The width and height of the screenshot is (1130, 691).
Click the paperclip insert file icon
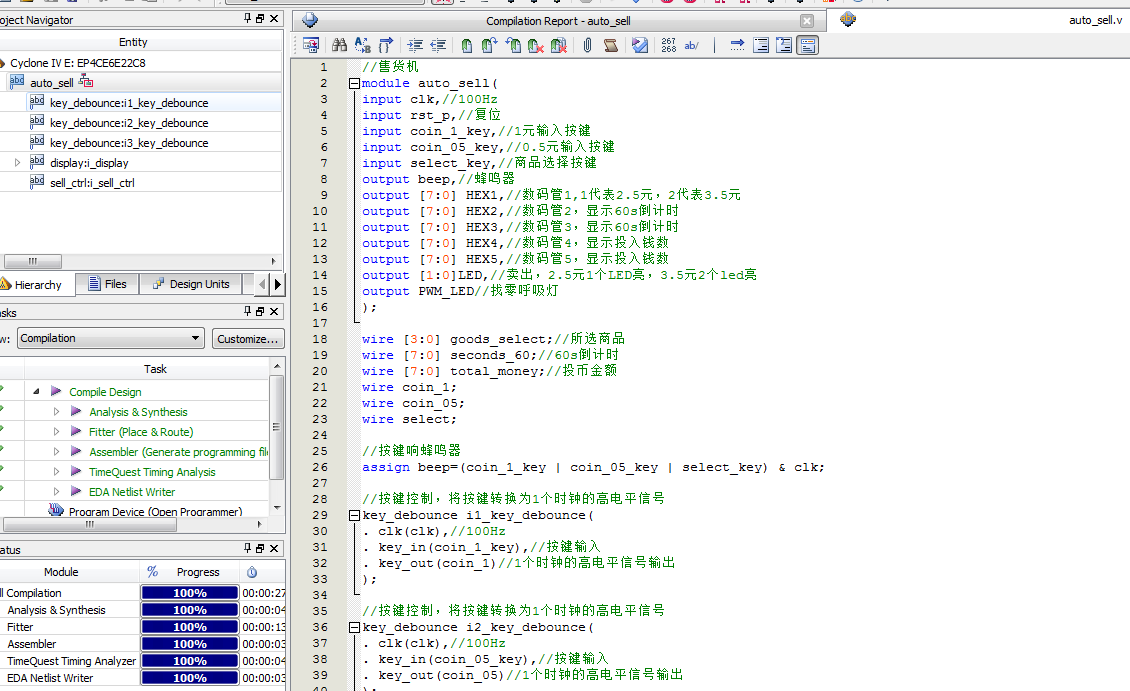click(x=587, y=45)
